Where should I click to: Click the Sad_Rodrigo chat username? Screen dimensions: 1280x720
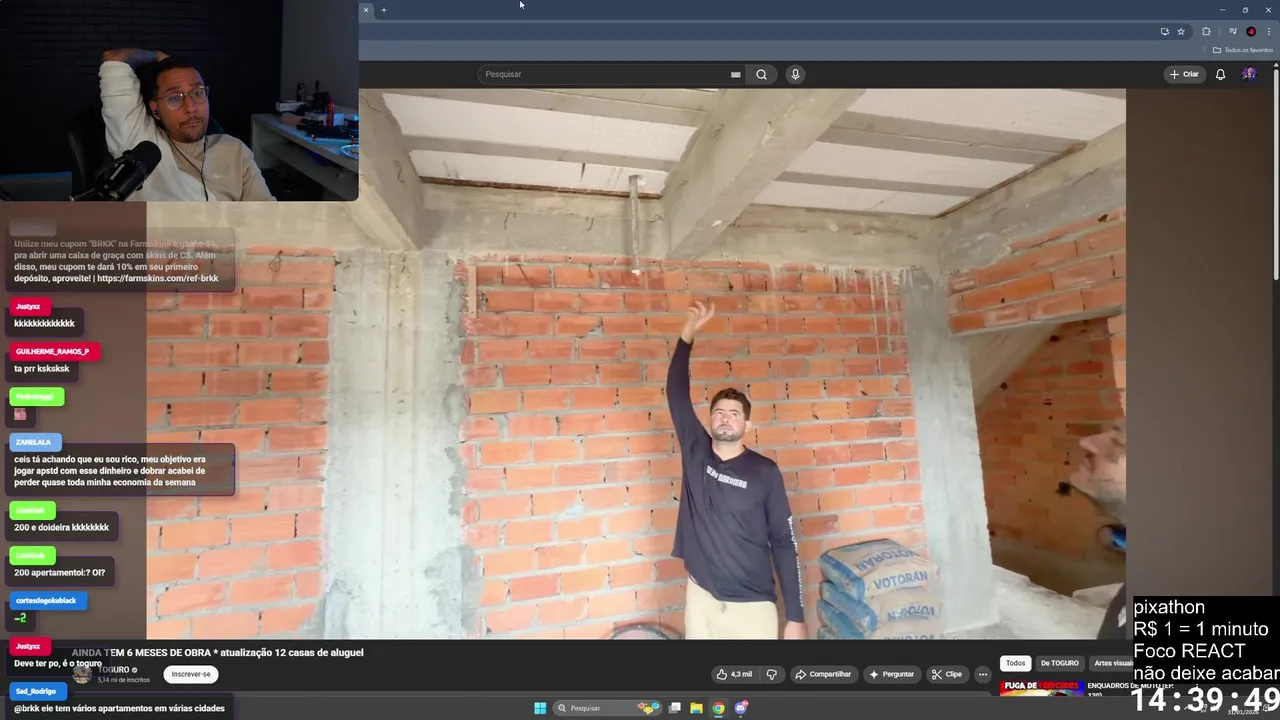coord(37,691)
